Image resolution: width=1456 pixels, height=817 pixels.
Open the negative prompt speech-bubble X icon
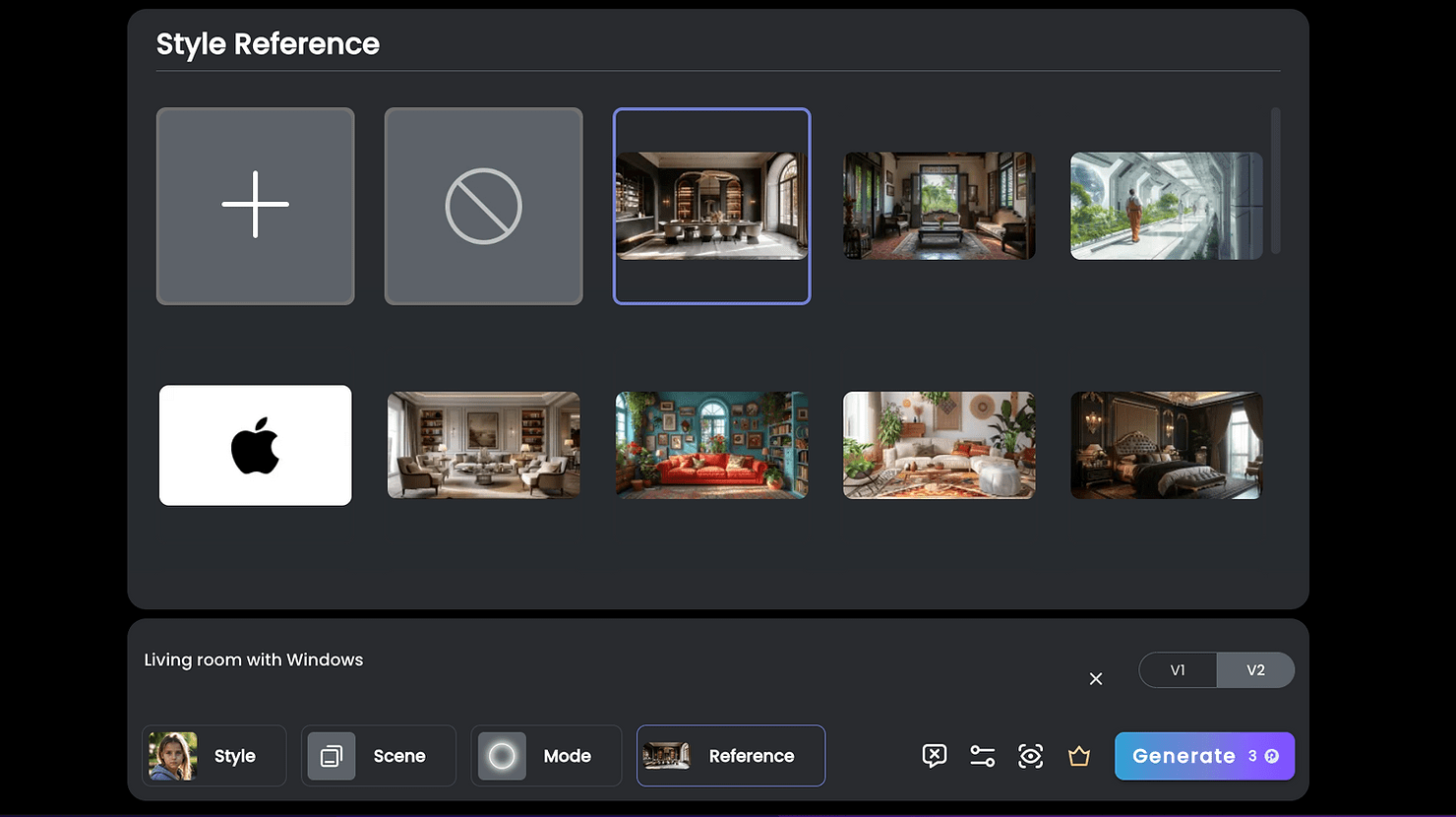(935, 756)
